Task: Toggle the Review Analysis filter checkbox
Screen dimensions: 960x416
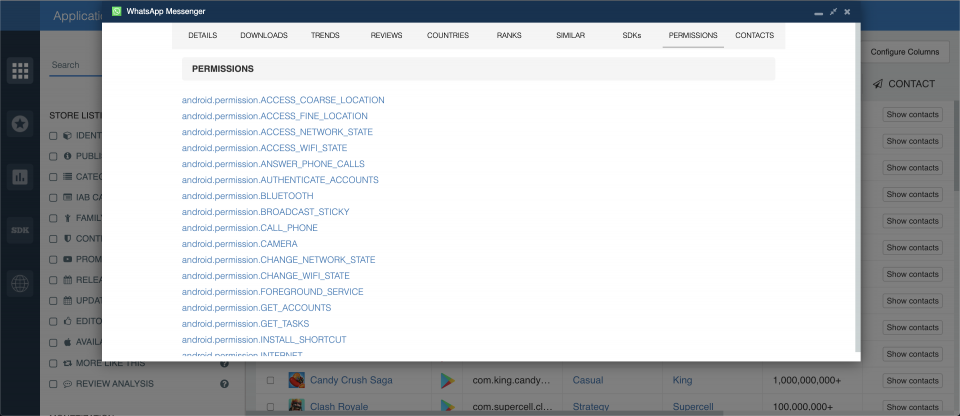Action: (x=53, y=384)
